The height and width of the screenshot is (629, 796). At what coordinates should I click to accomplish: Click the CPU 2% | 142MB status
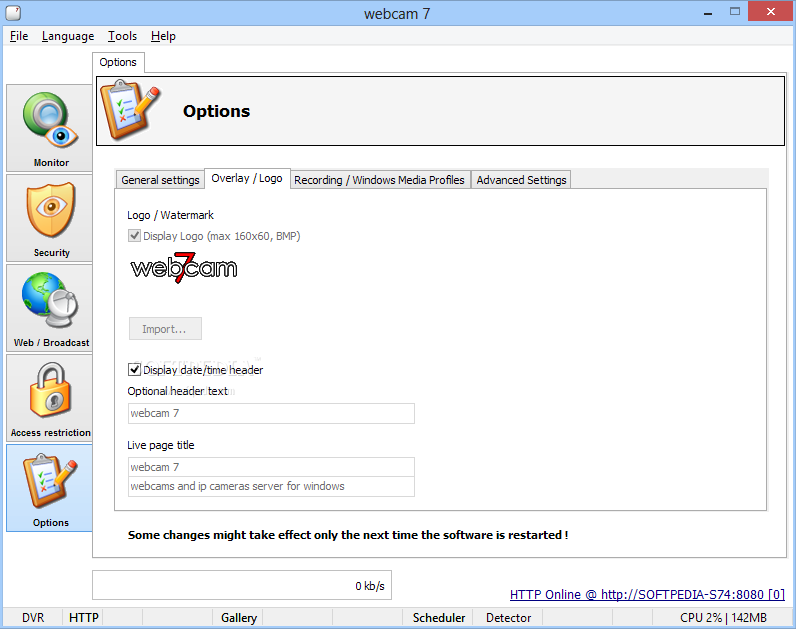tap(723, 617)
